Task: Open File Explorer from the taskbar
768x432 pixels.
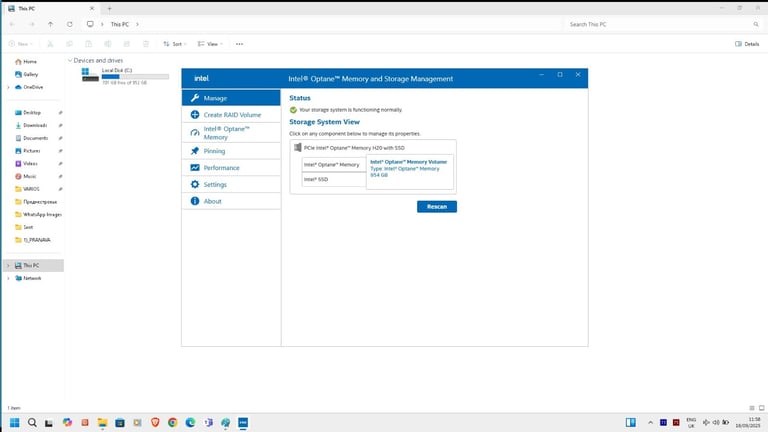Action: (102, 422)
